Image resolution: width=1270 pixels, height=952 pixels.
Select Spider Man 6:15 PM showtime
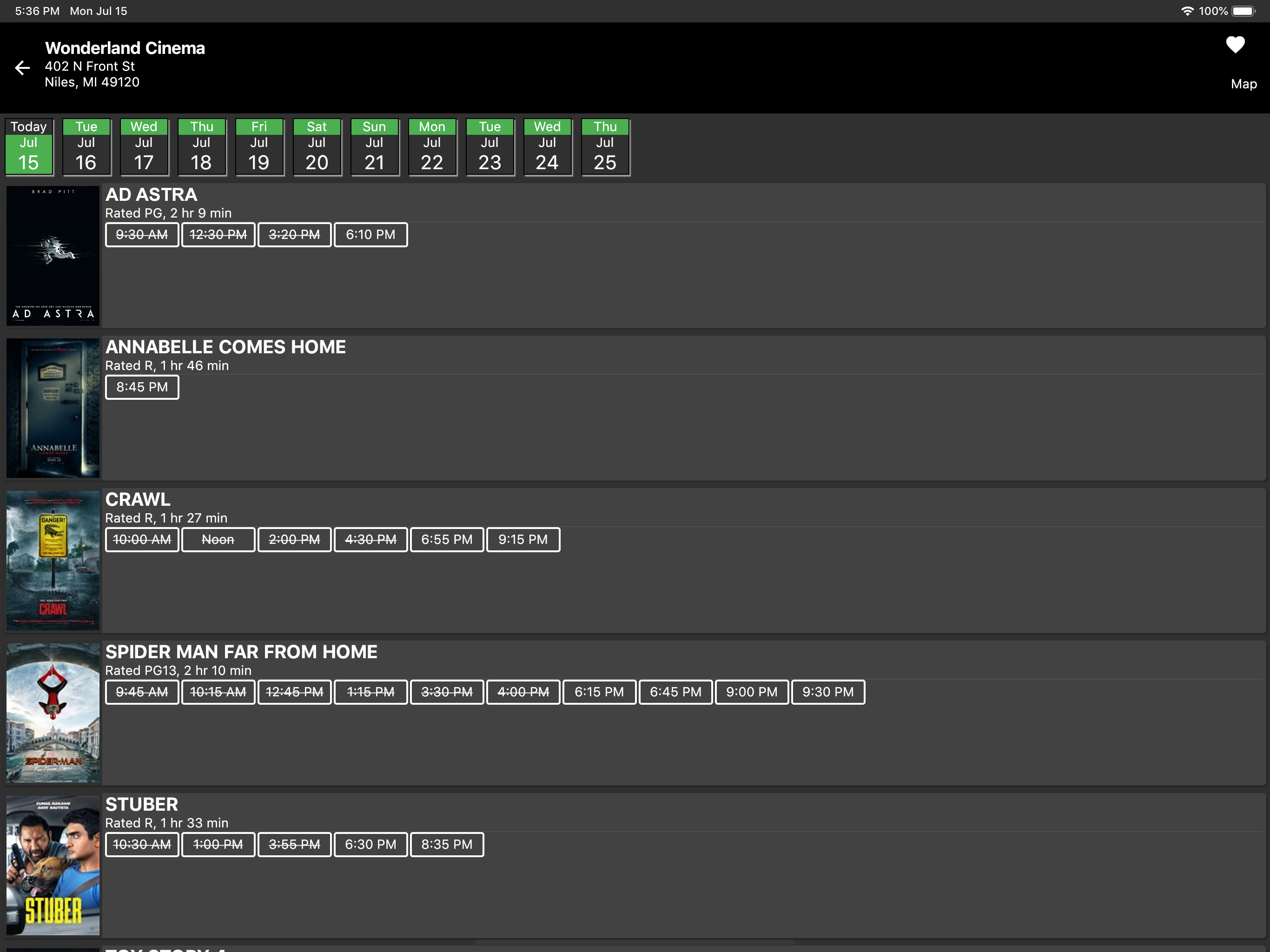[599, 692]
